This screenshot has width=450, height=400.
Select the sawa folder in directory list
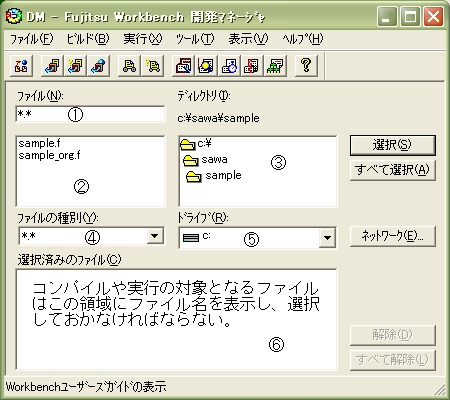point(206,160)
